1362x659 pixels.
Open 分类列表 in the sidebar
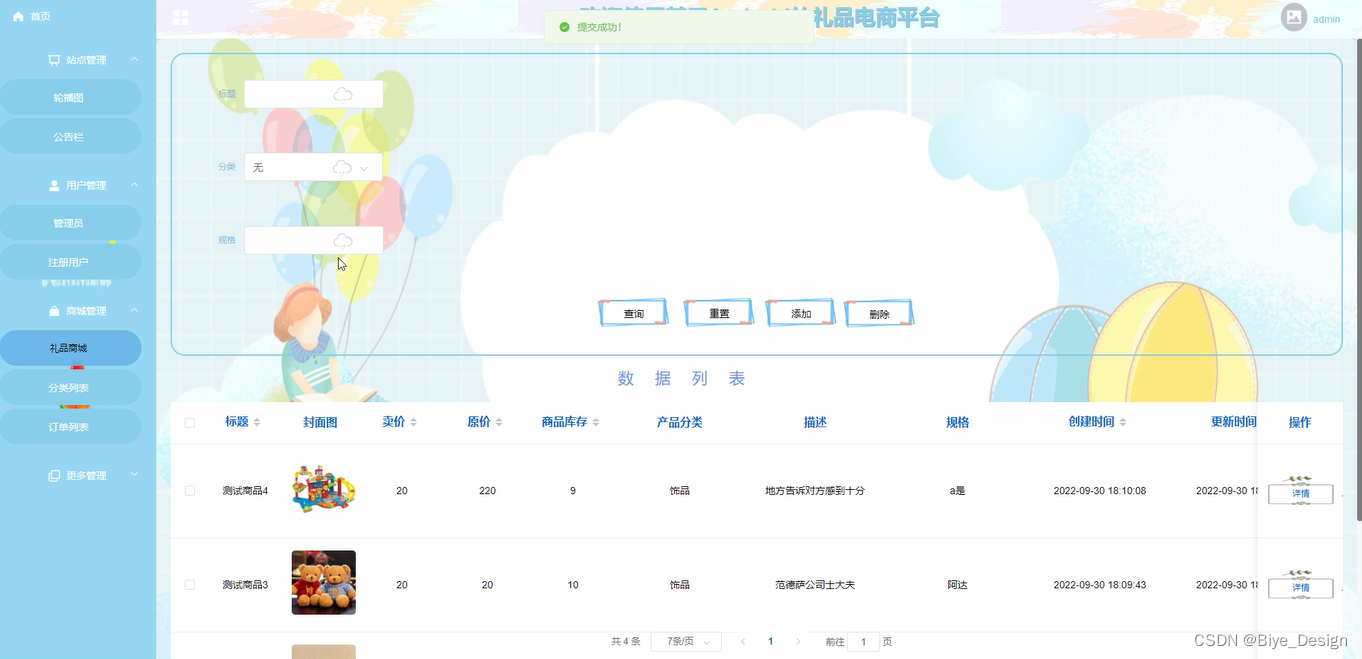(x=69, y=388)
